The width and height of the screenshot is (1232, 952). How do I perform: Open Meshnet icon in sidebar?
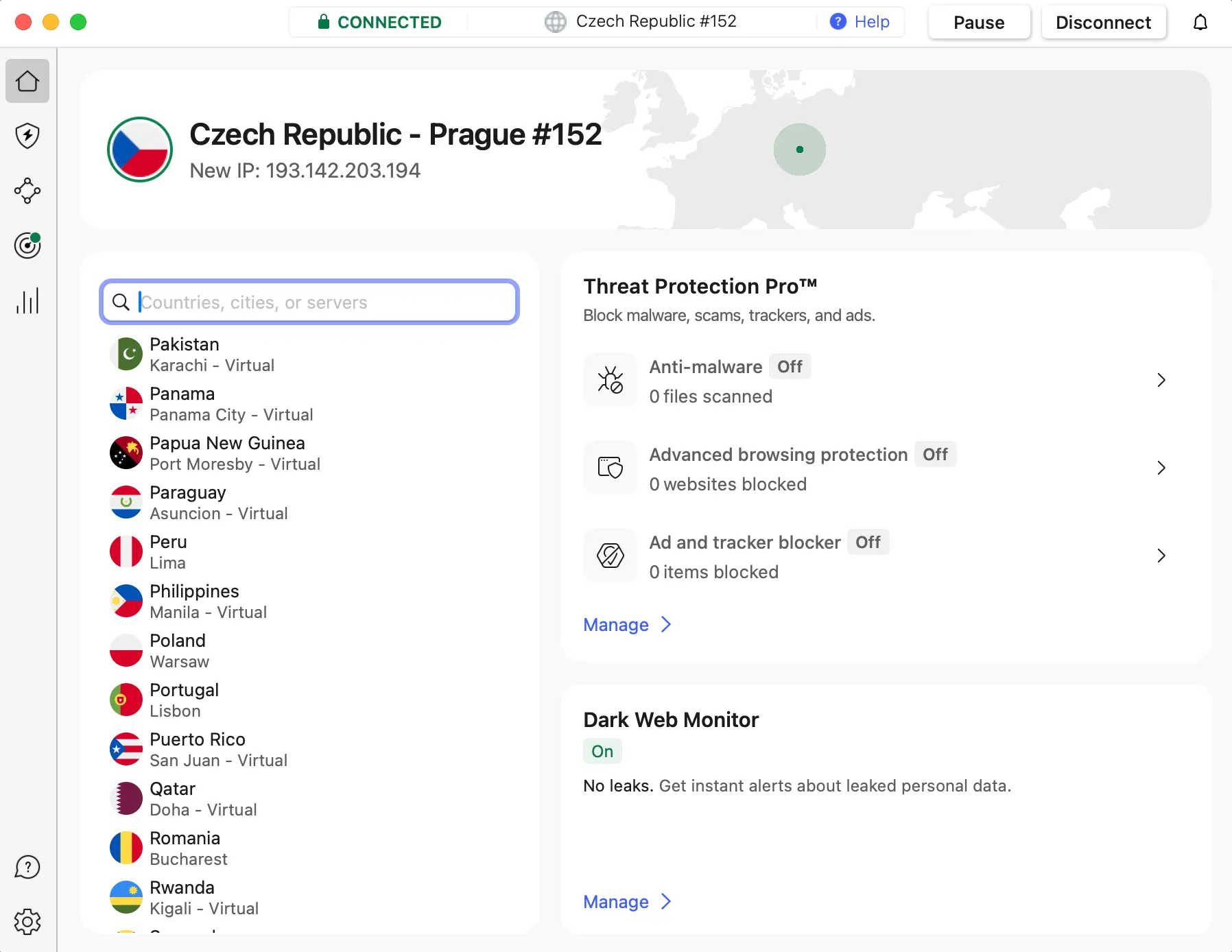[27, 191]
